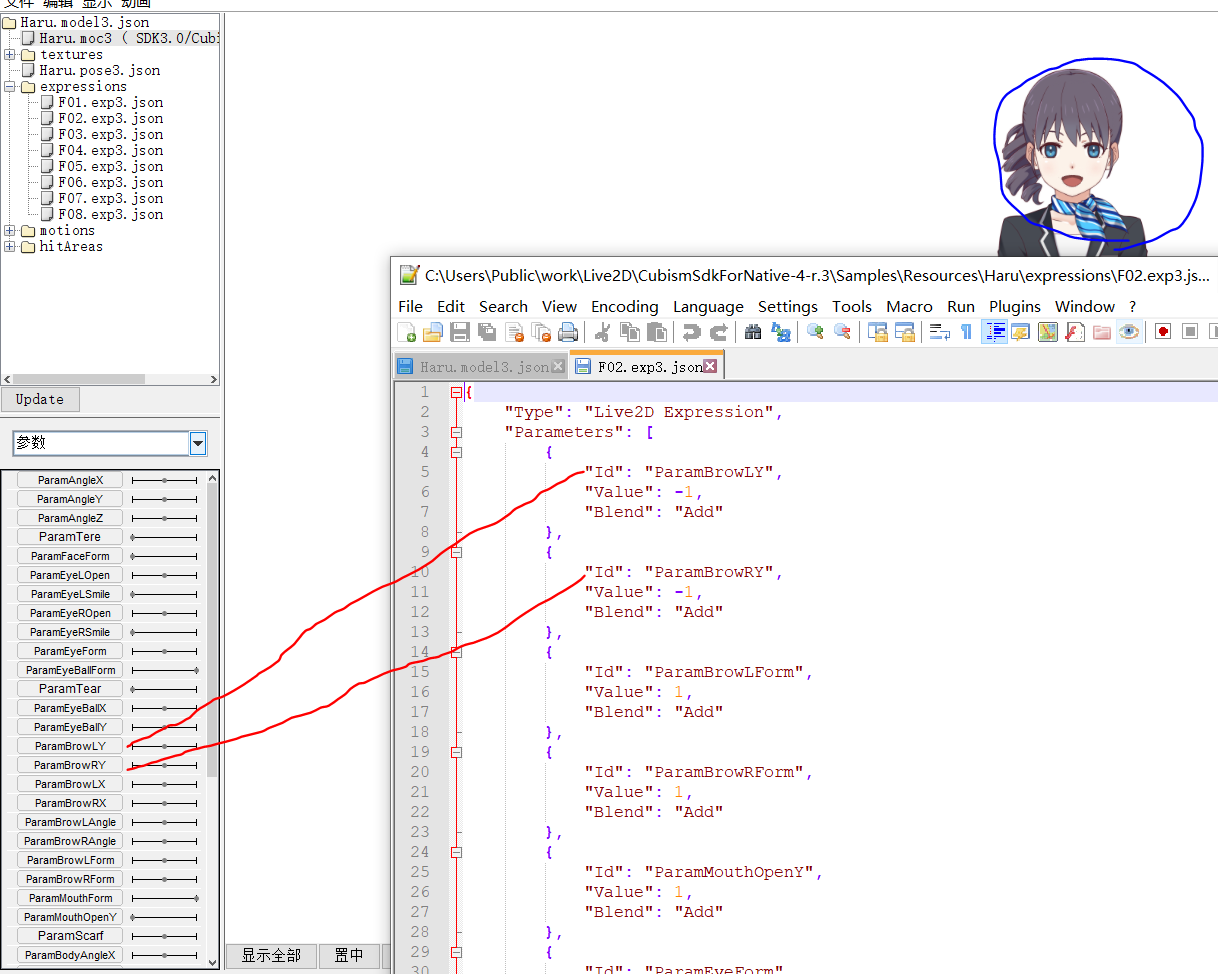Expand the textures folder in tree
1218x974 pixels.
(10, 55)
